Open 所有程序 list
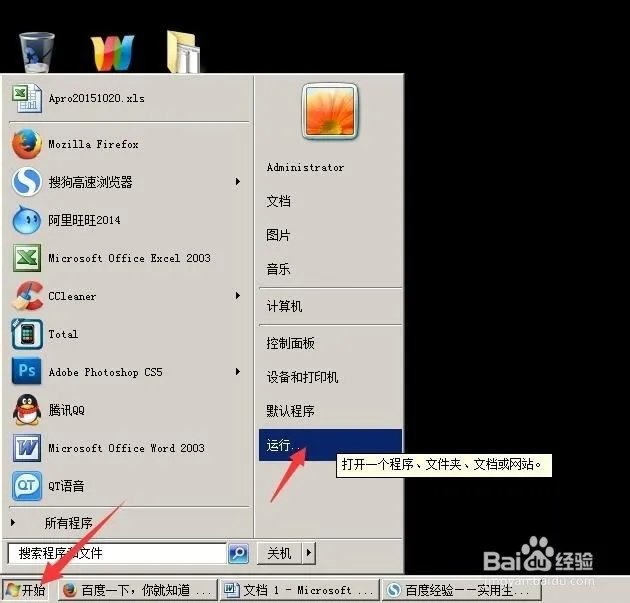 [68, 523]
